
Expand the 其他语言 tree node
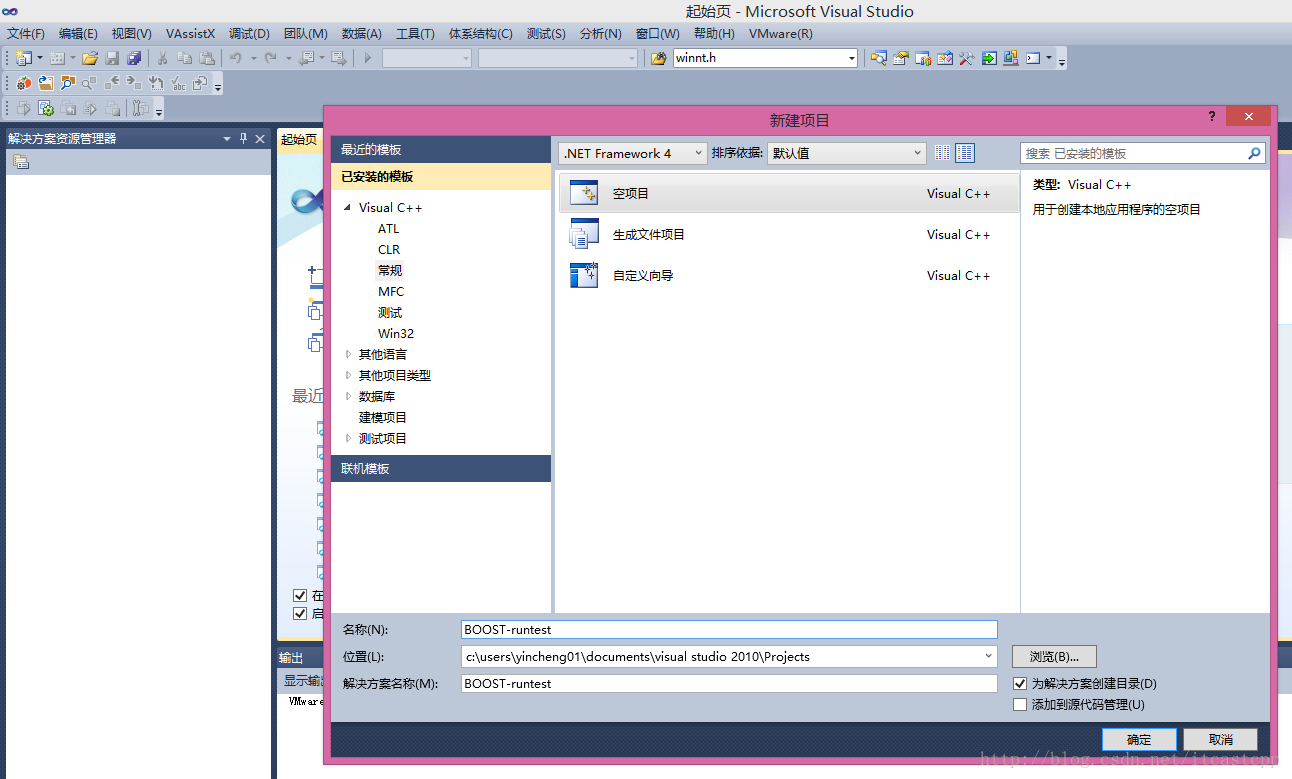tap(349, 354)
